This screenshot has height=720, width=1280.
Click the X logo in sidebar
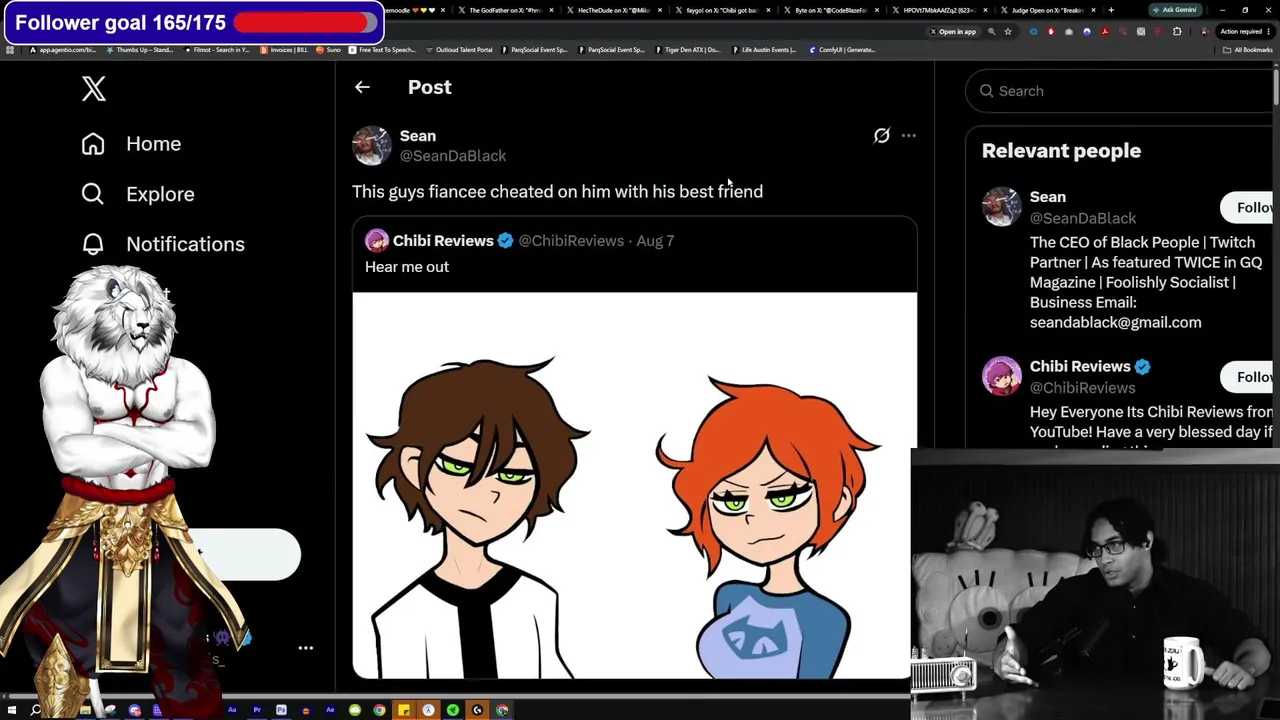[94, 89]
